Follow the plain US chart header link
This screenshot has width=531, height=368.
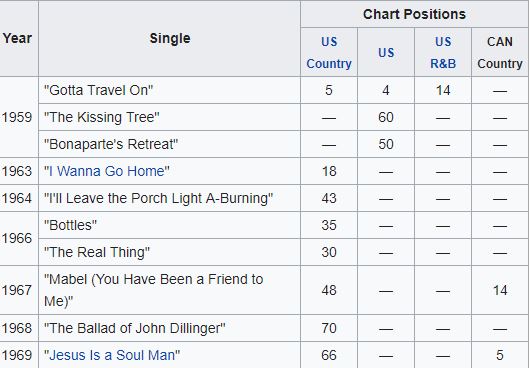[x=386, y=53]
